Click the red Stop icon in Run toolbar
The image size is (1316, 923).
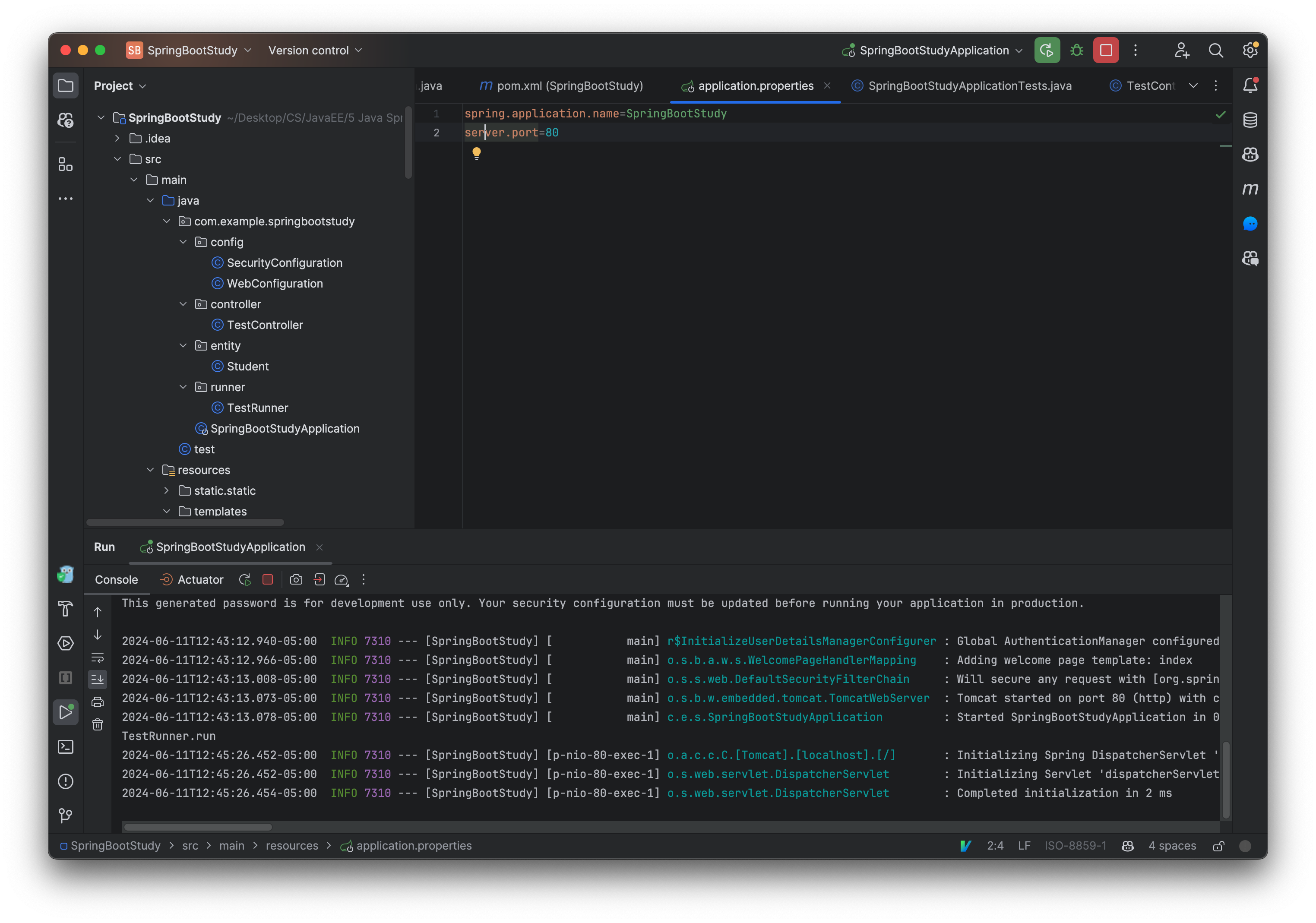[x=268, y=580]
